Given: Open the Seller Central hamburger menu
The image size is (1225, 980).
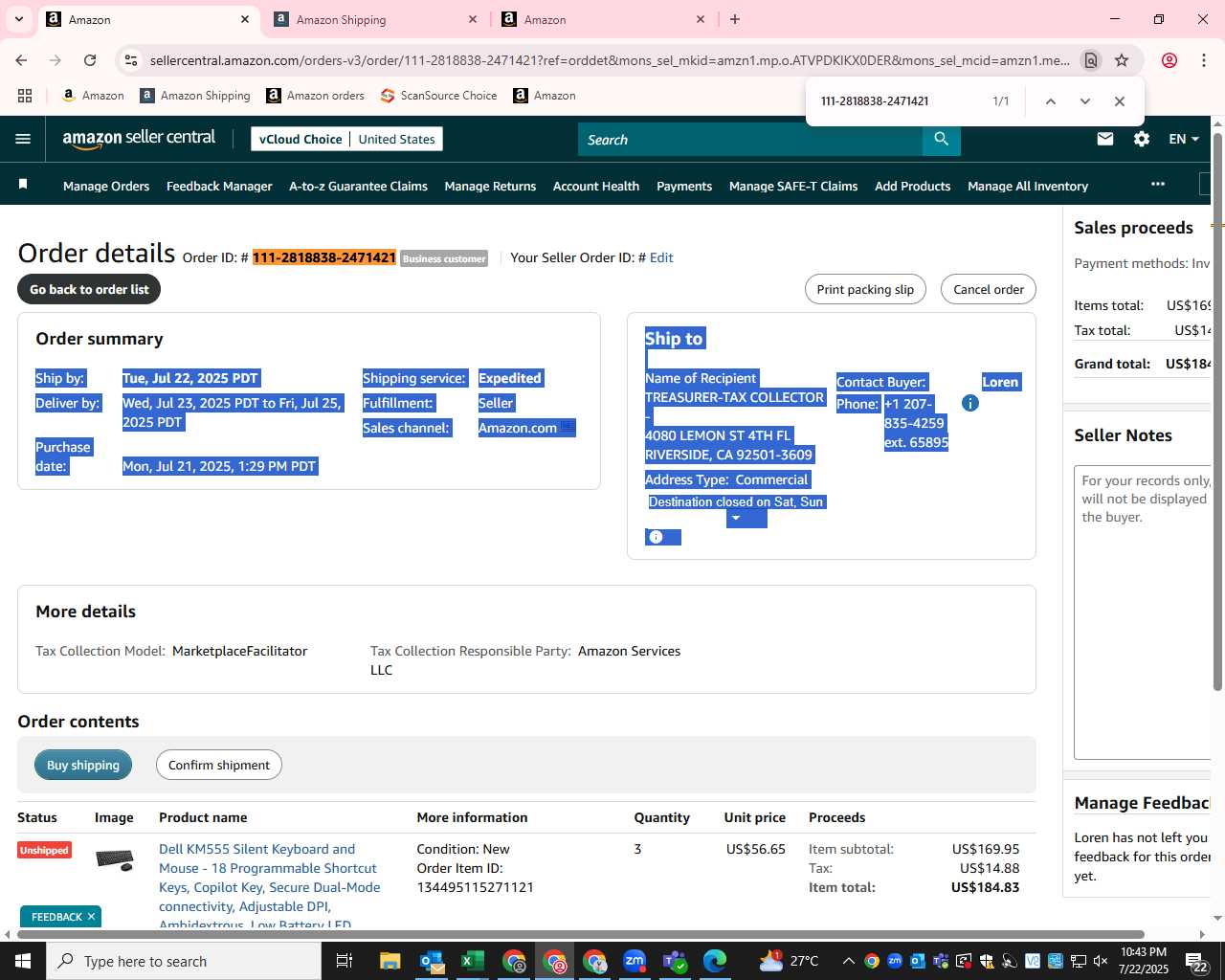Looking at the screenshot, I should (23, 139).
